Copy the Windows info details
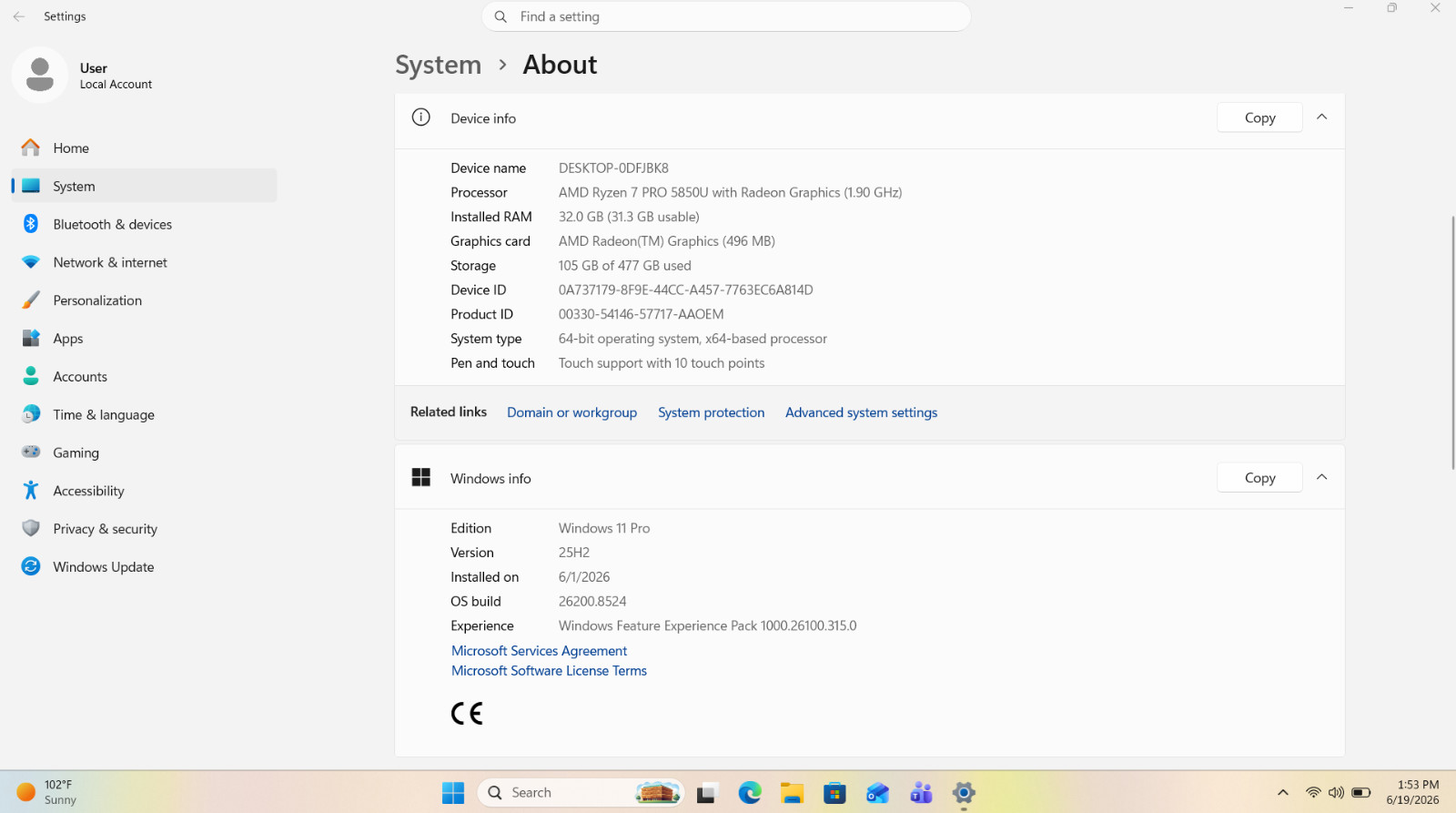Image resolution: width=1456 pixels, height=813 pixels. pyautogui.click(x=1259, y=477)
